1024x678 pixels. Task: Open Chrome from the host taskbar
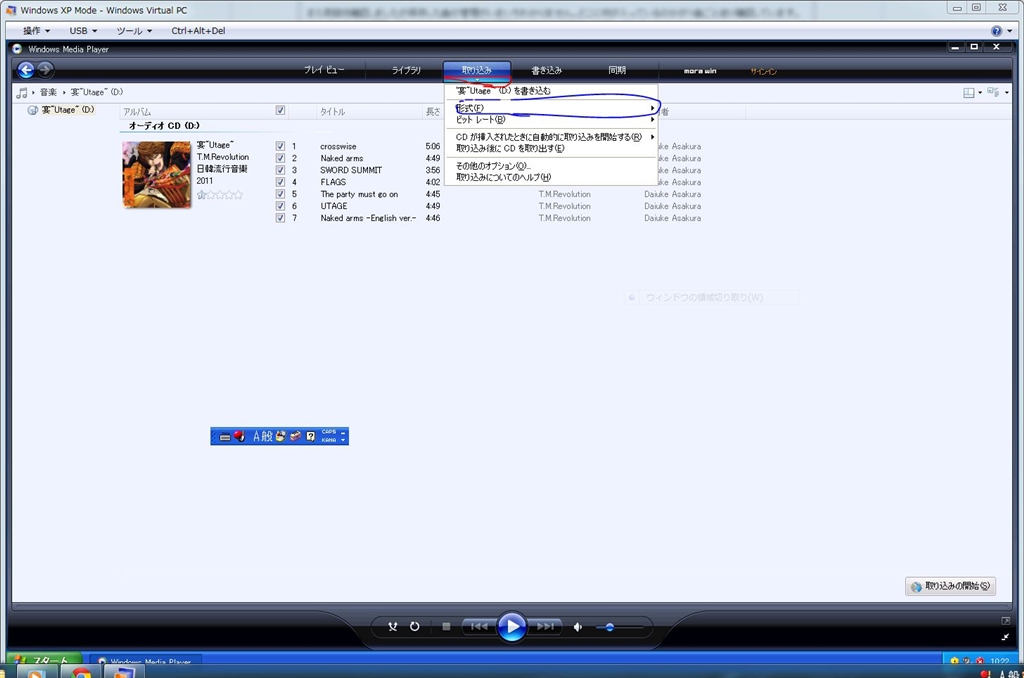[x=81, y=673]
